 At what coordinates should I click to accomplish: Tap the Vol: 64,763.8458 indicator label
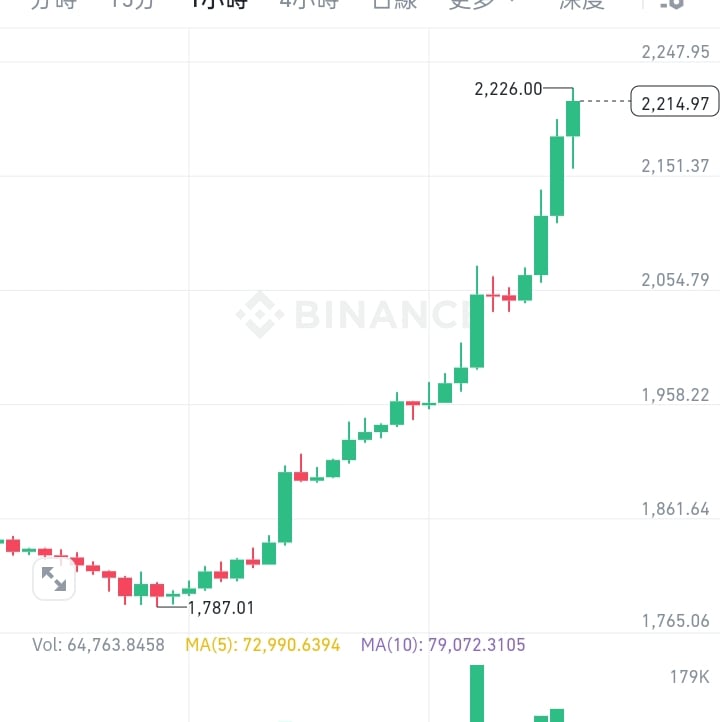[99, 645]
